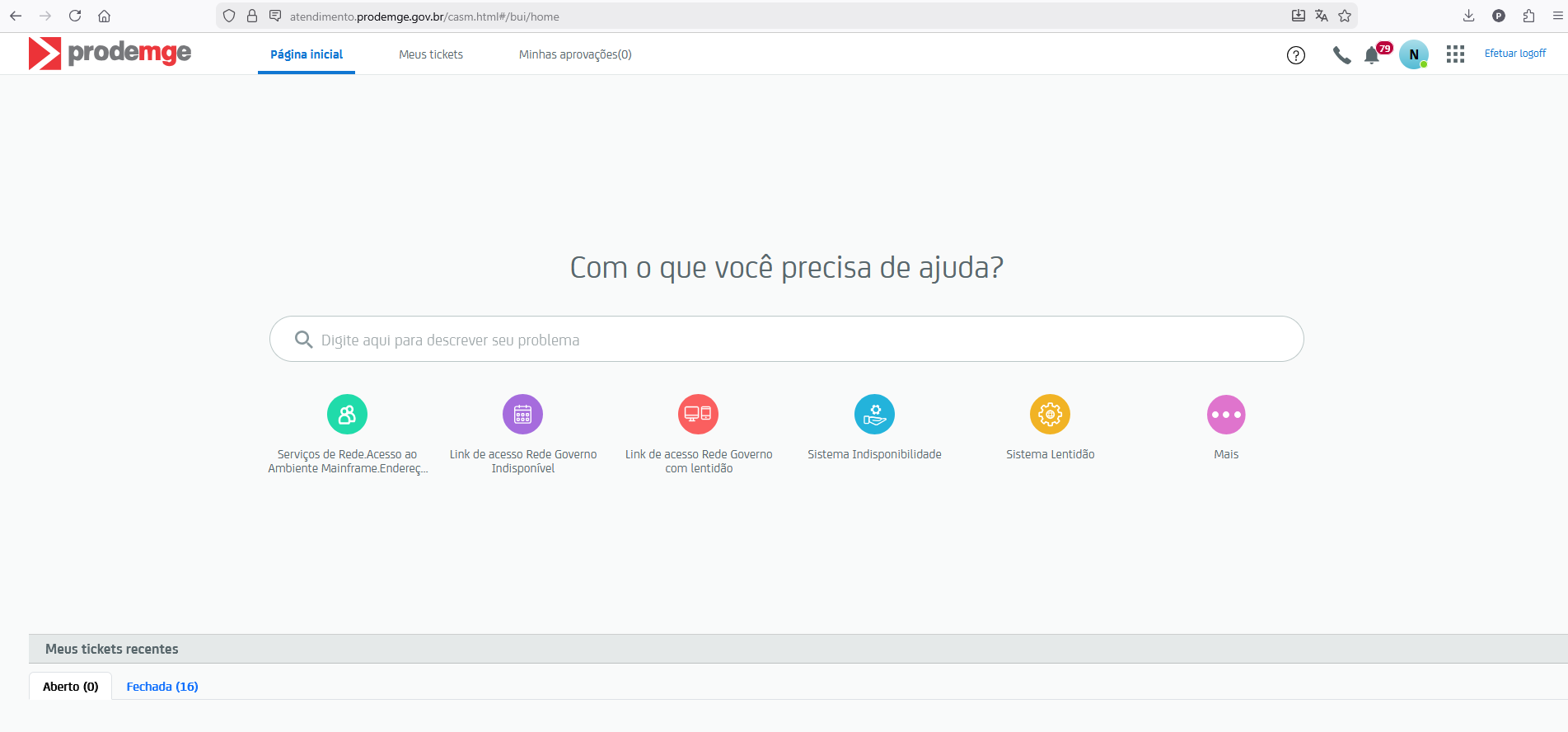Click the site security padlock icon
This screenshot has width=1568, height=732.
[252, 16]
